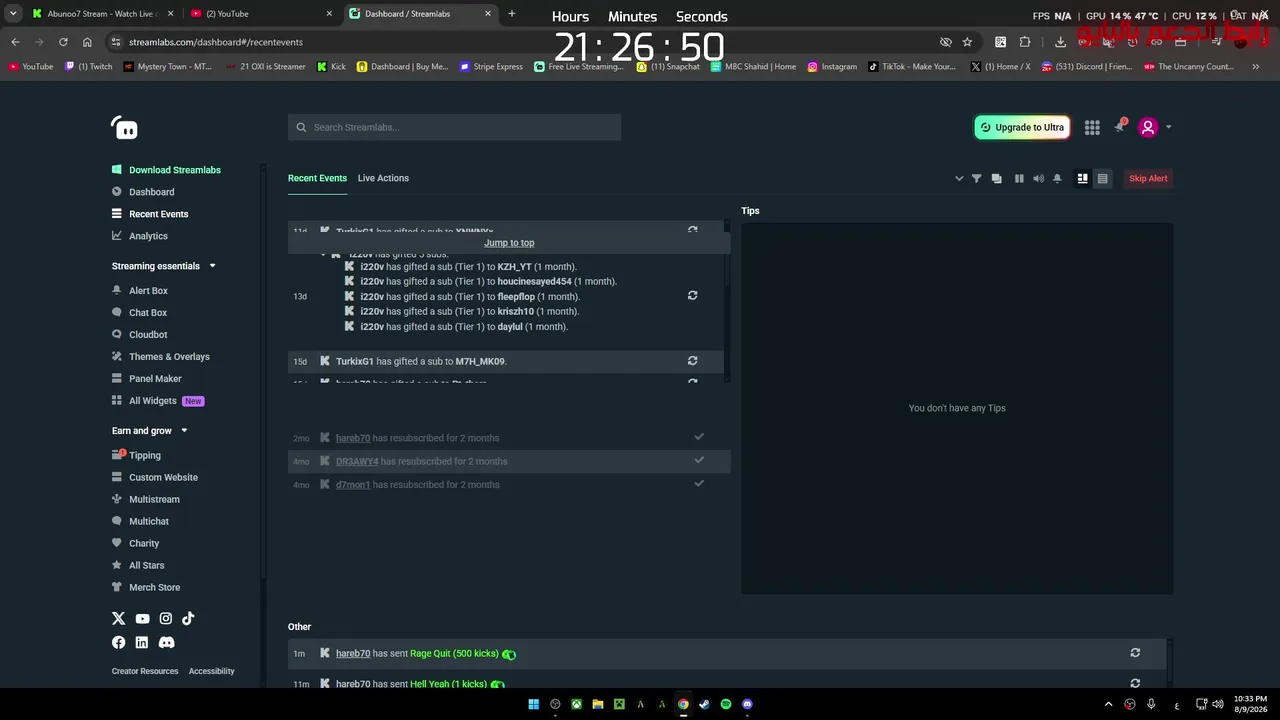This screenshot has width=1280, height=720.
Task: Click the Streamlabs logo
Action: [x=124, y=127]
